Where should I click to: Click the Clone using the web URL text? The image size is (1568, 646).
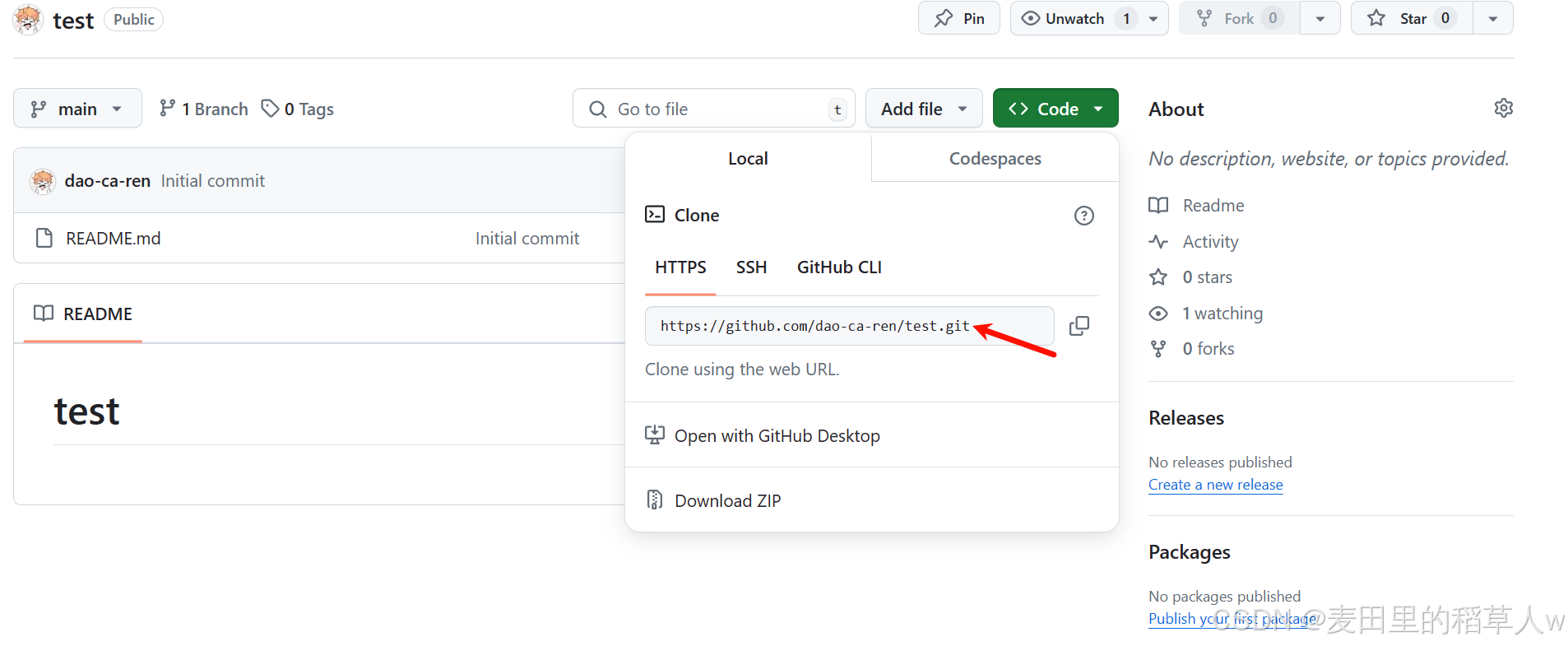[x=742, y=369]
